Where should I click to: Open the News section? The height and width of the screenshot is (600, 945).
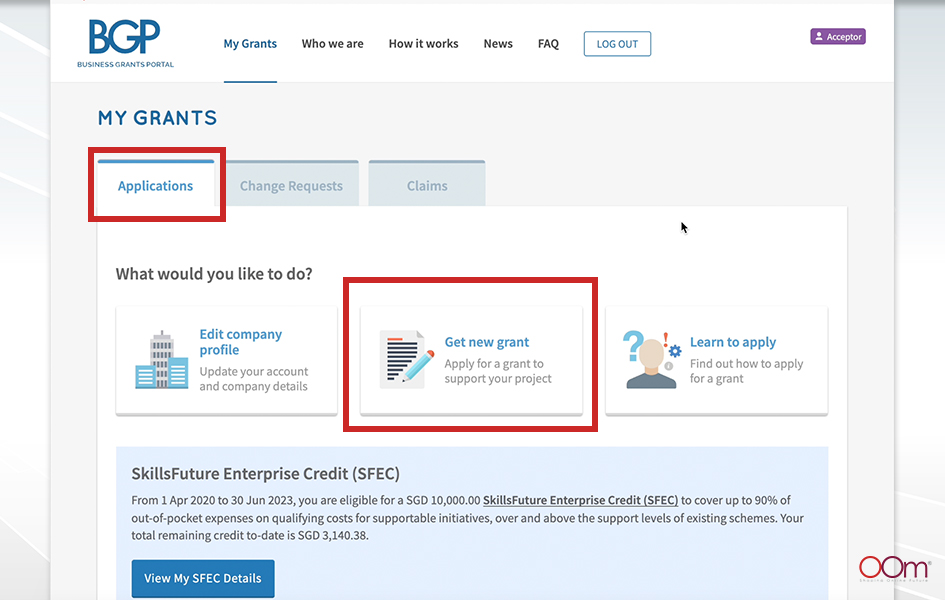click(x=498, y=44)
